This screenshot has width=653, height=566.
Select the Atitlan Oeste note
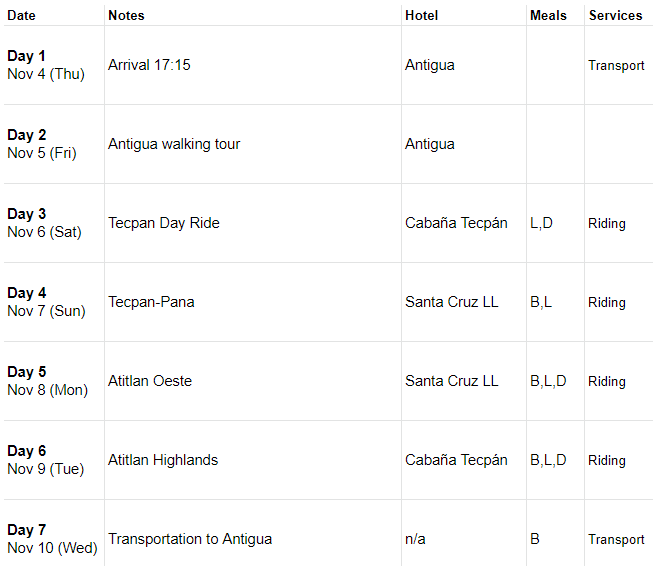coord(150,381)
